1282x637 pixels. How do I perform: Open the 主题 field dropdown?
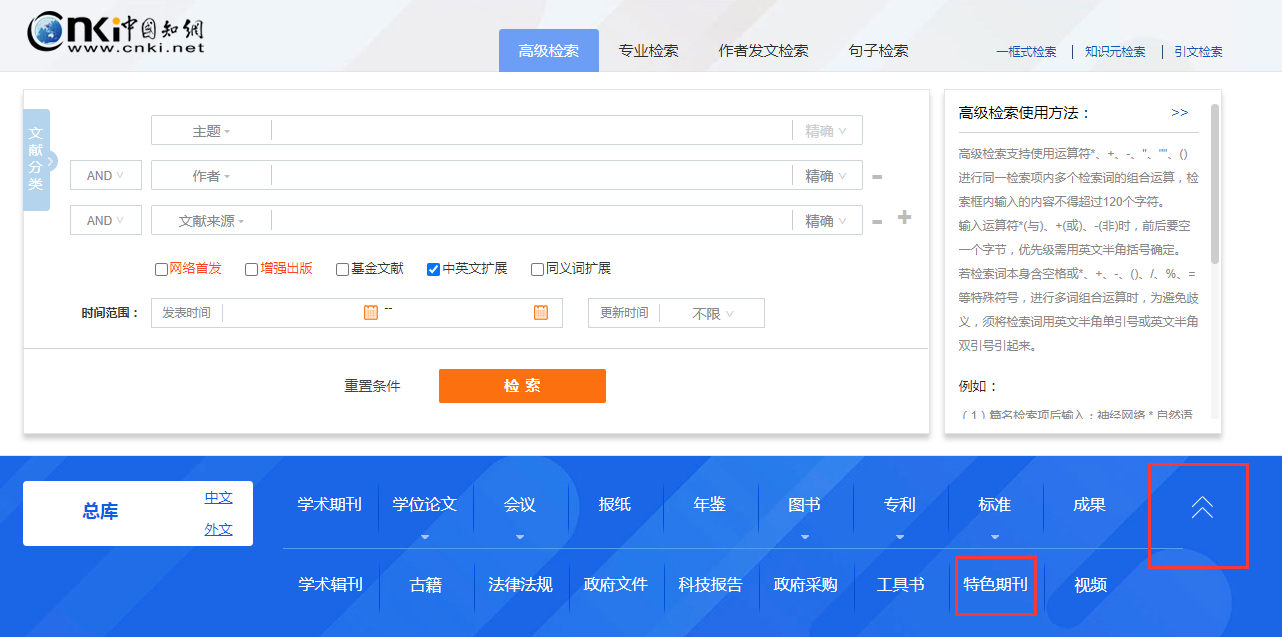click(211, 131)
